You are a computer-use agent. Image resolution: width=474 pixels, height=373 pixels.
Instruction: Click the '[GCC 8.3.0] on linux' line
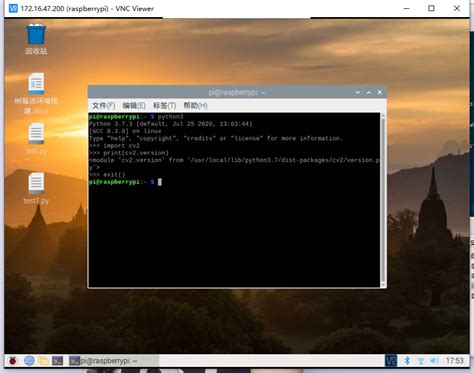pos(125,131)
